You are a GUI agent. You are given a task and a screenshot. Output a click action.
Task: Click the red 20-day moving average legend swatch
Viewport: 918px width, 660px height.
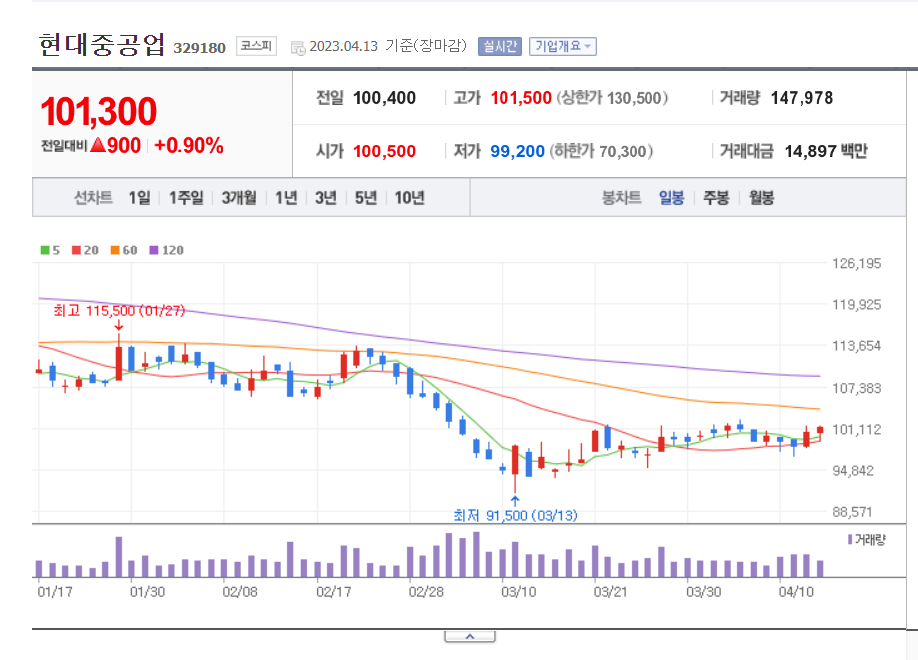coord(76,250)
